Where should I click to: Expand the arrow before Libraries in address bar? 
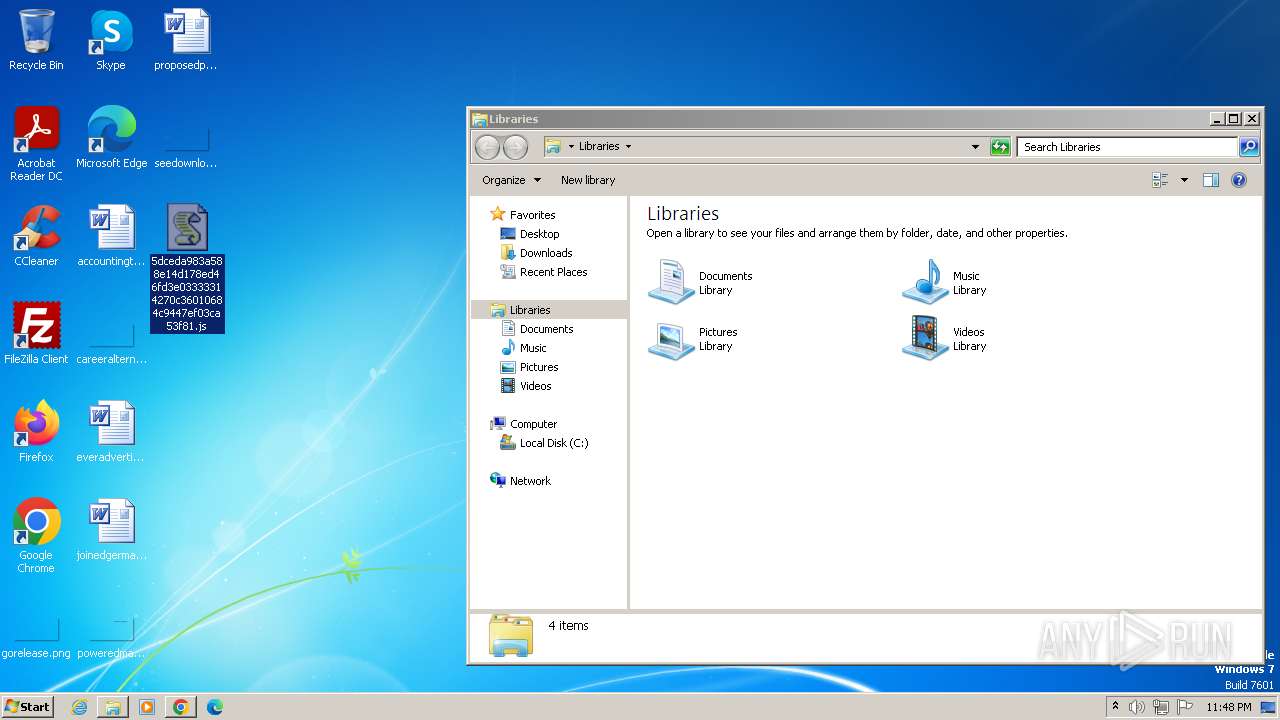pyautogui.click(x=571, y=147)
